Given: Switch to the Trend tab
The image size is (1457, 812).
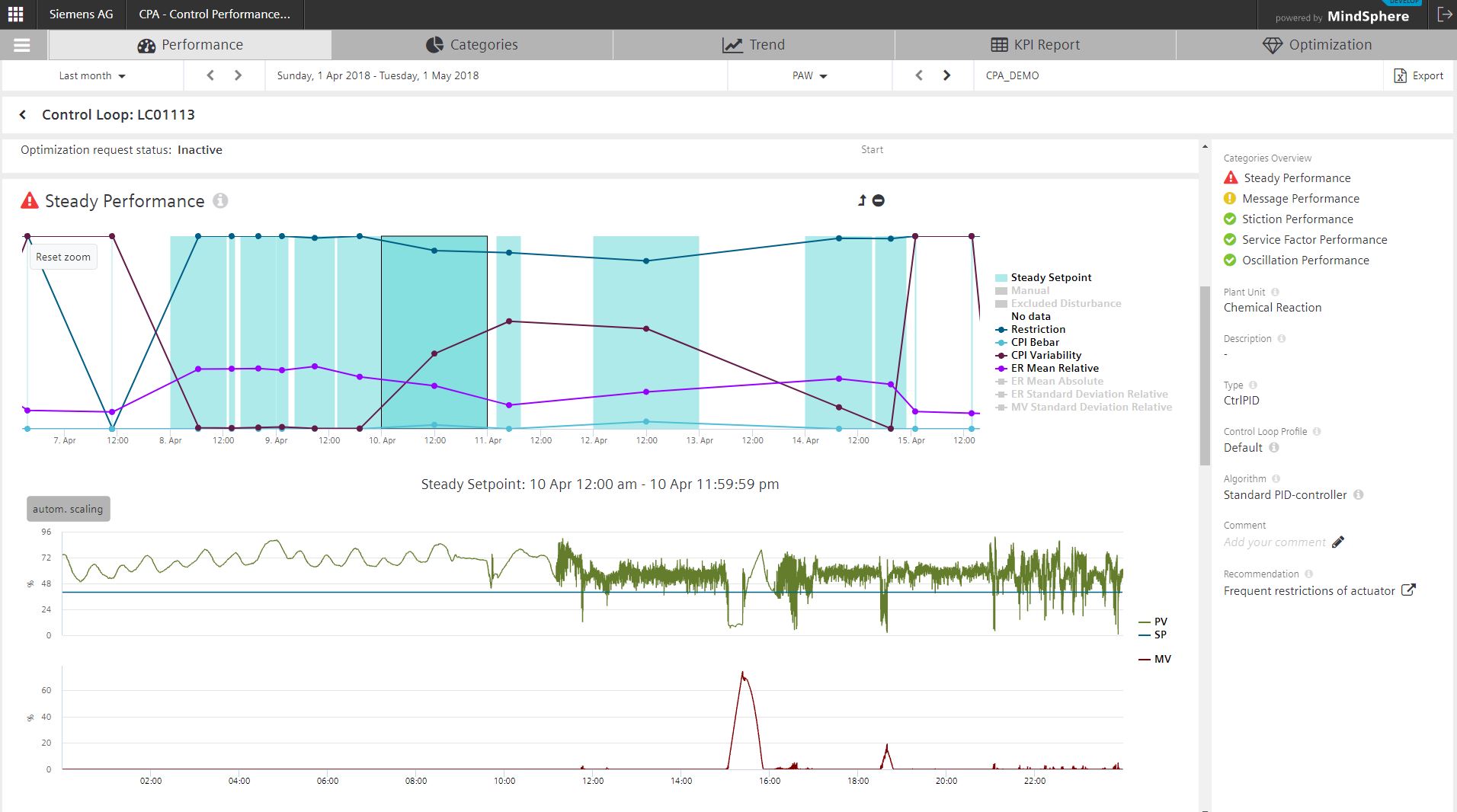Looking at the screenshot, I should coord(753,45).
